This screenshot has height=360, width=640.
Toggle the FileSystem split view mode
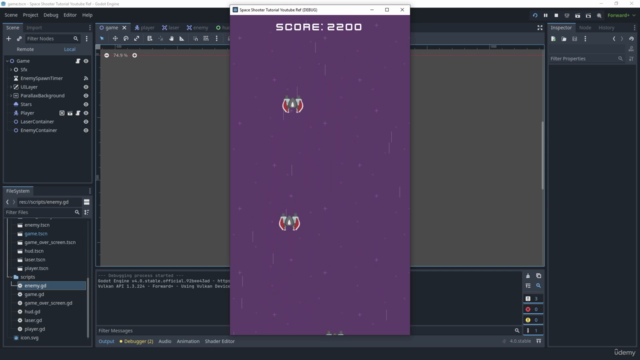tap(87, 202)
